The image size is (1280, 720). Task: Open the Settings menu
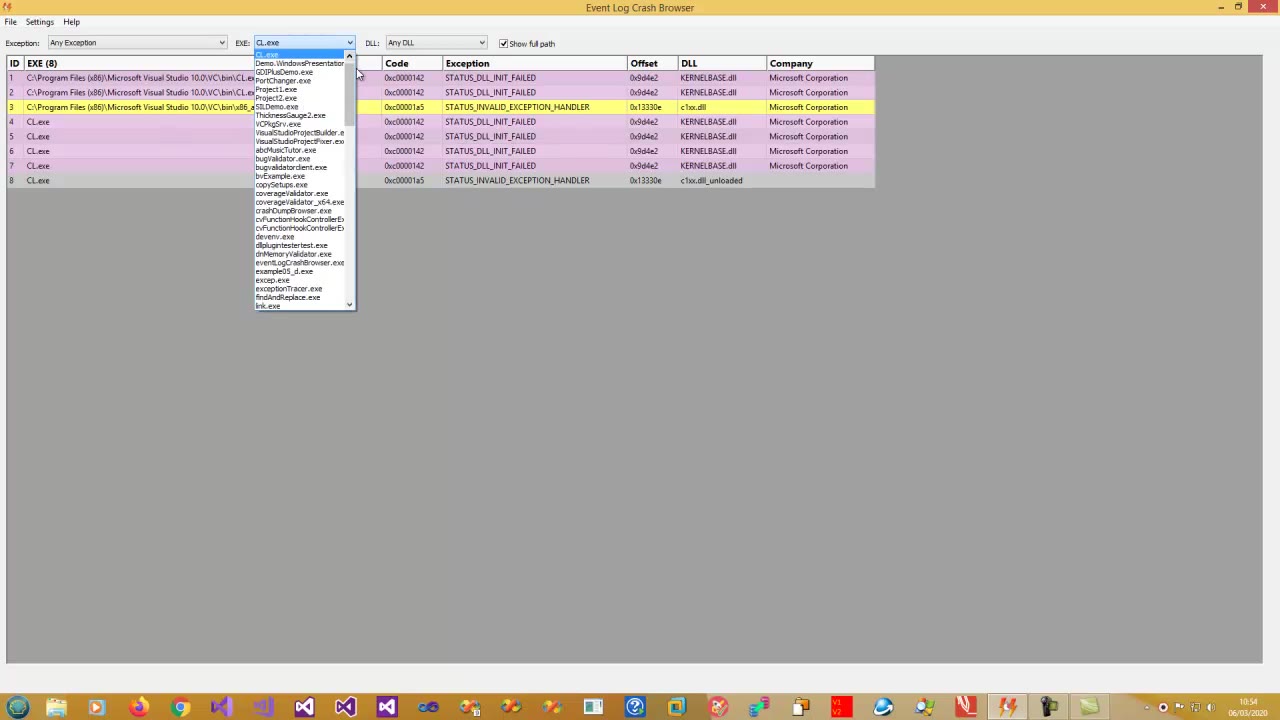[40, 22]
